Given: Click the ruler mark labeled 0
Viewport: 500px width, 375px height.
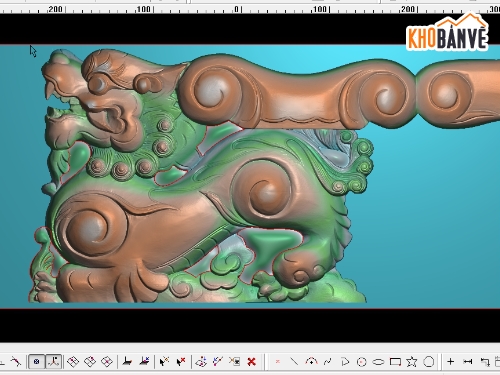Looking at the screenshot, I should [x=236, y=9].
